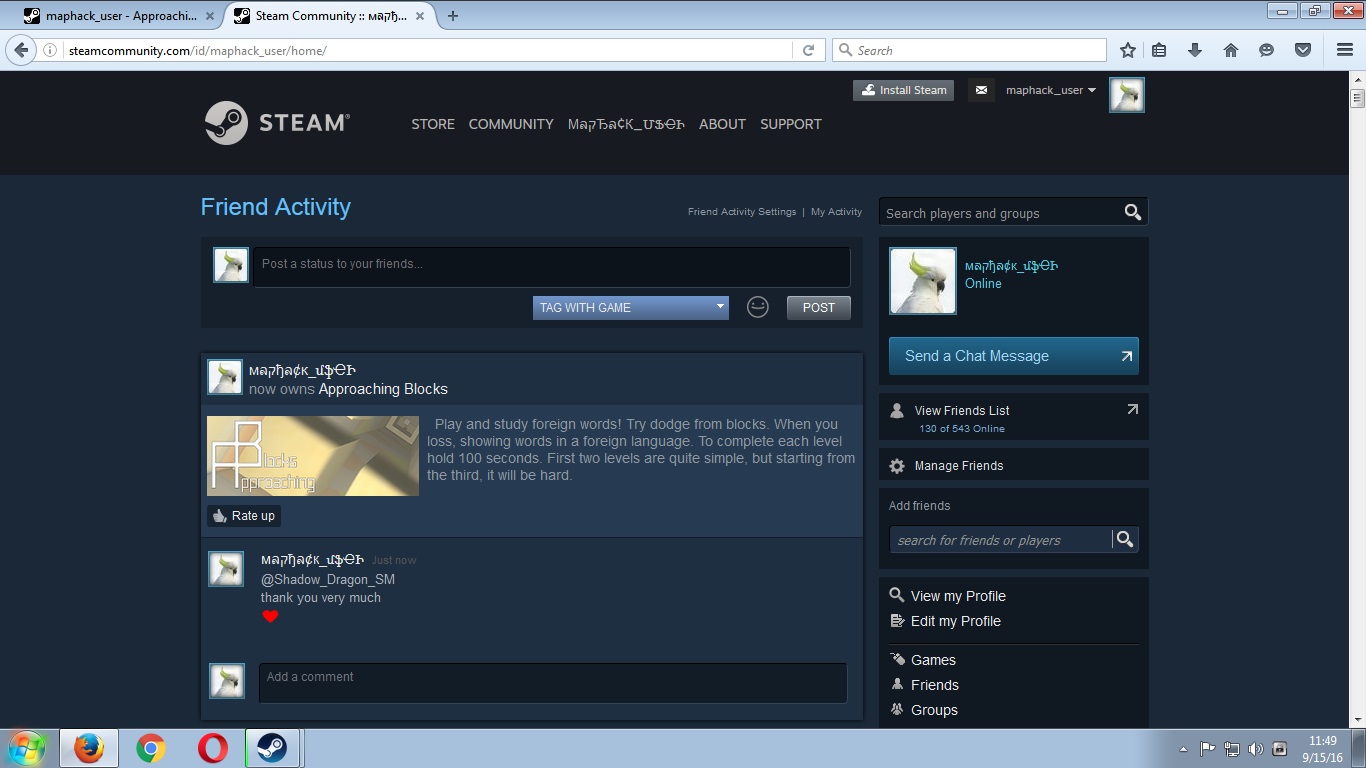The width and height of the screenshot is (1366, 768).
Task: Click the Friend Activity page heading
Action: pos(276,207)
